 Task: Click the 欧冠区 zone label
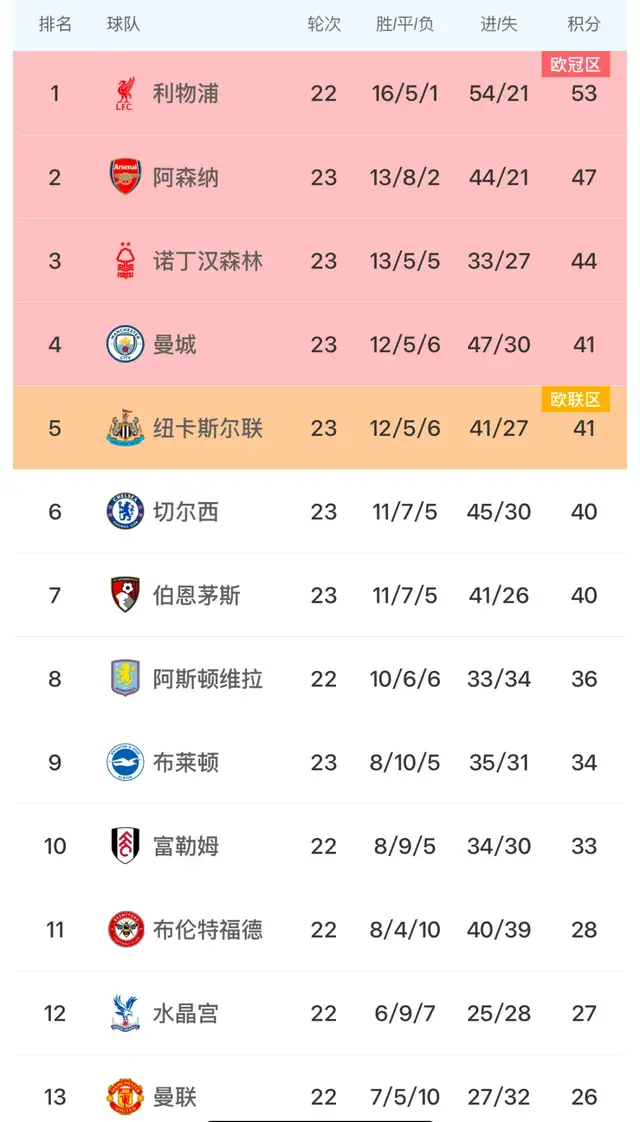click(575, 65)
